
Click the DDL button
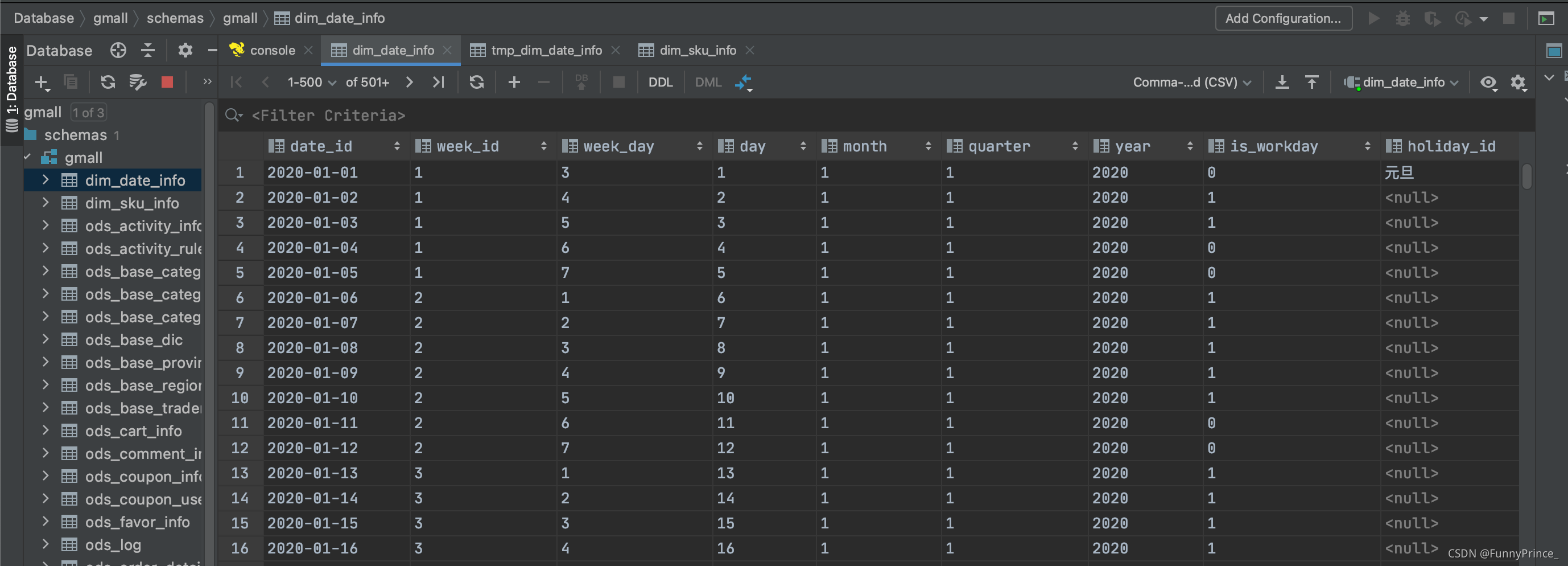pos(661,82)
